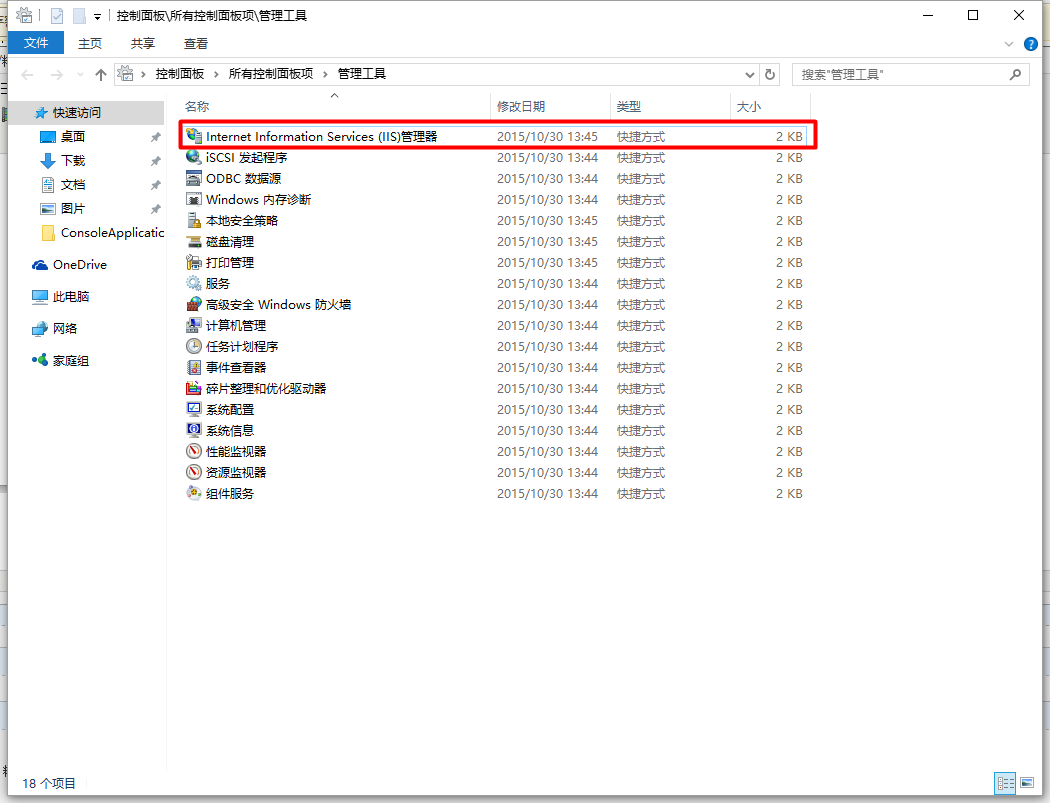Viewport: 1050px width, 803px height.
Task: Open Explorer help with the question mark
Action: pos(1030,43)
